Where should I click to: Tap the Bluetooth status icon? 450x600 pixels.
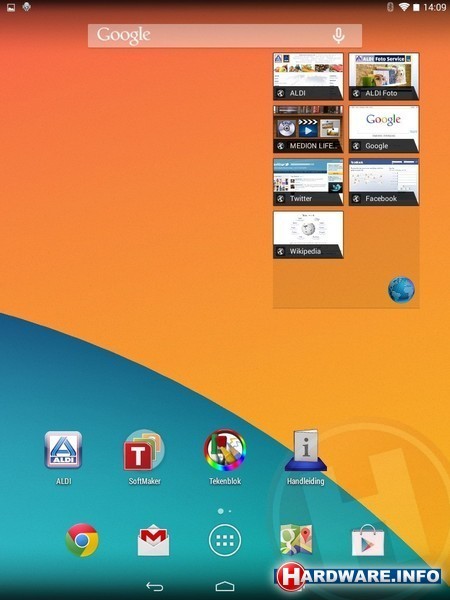[x=390, y=7]
